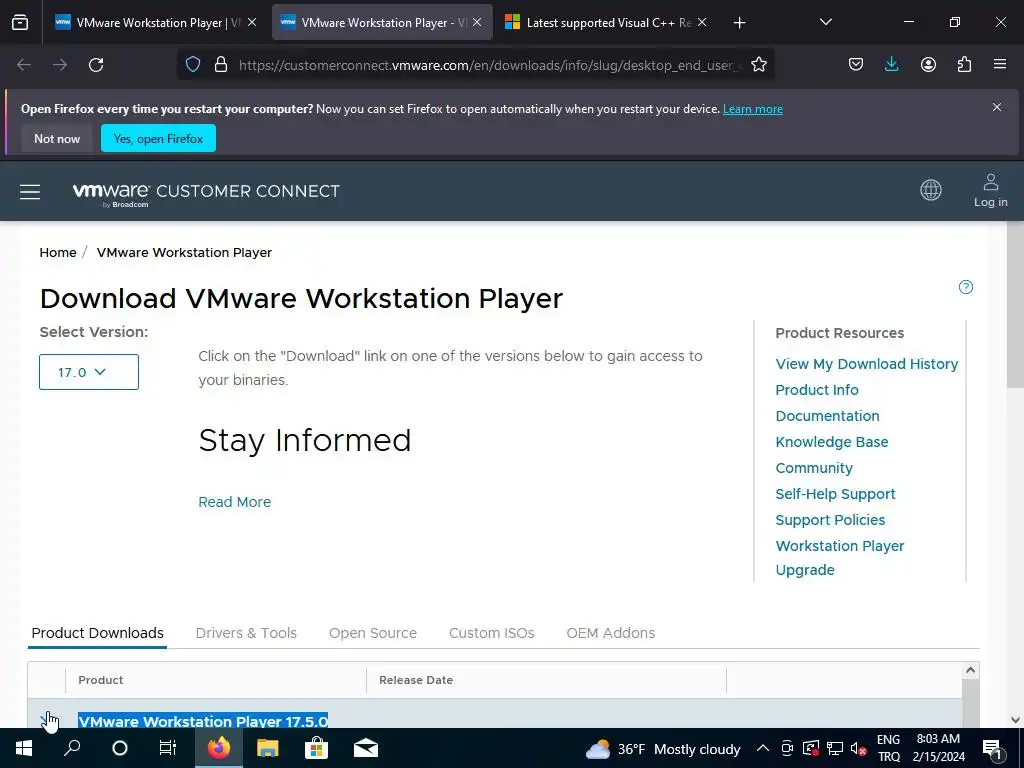
Task: Open the language globe selector
Action: (931, 190)
